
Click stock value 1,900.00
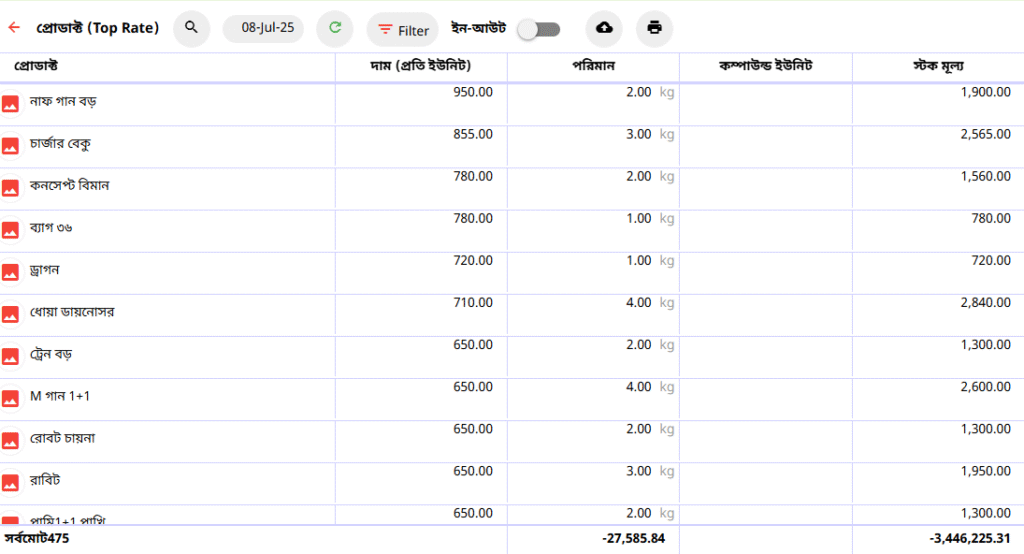985,92
